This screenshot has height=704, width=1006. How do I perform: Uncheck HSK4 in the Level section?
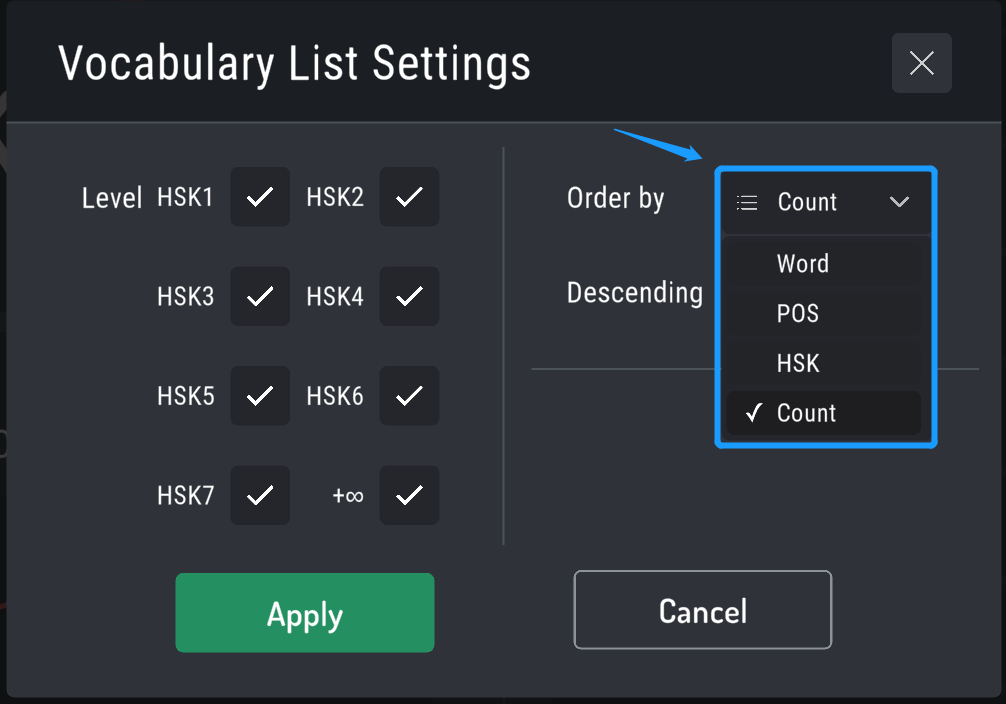409,296
